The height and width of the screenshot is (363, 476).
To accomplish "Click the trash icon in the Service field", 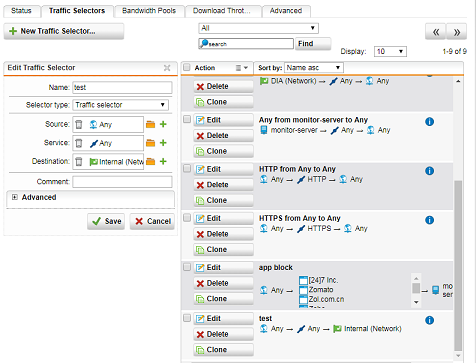I will click(x=79, y=143).
